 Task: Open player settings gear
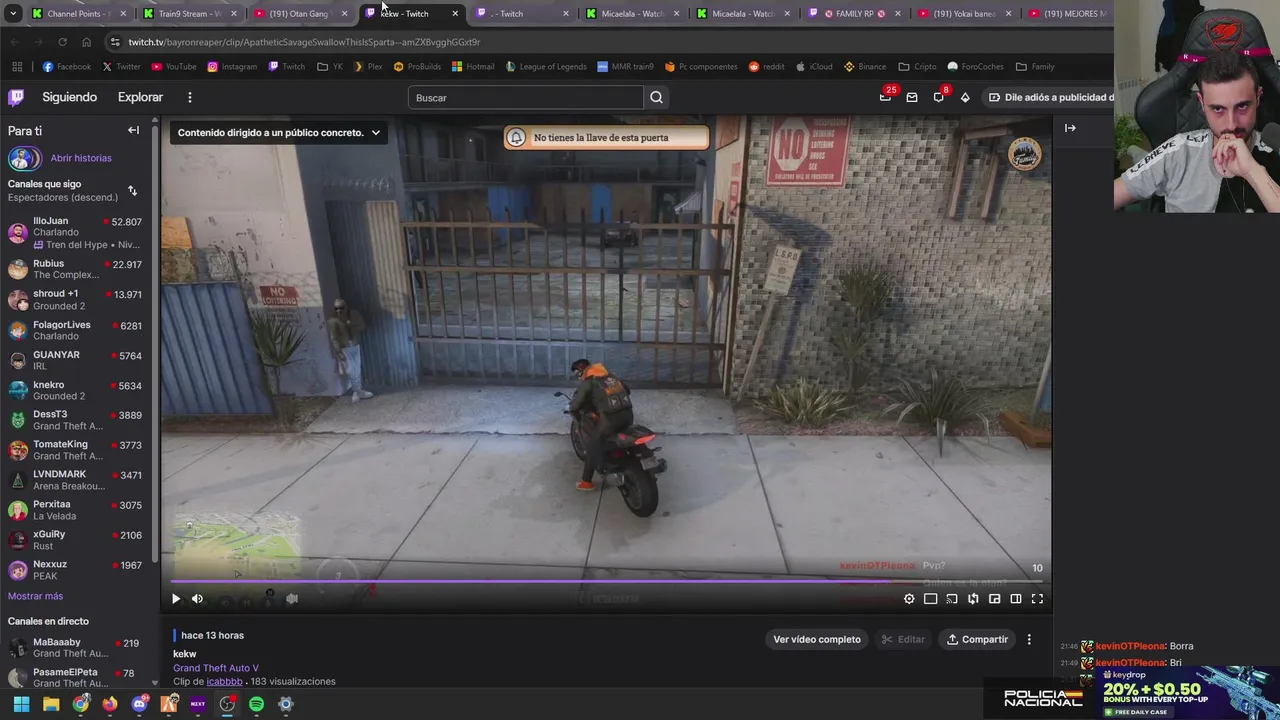coord(909,599)
